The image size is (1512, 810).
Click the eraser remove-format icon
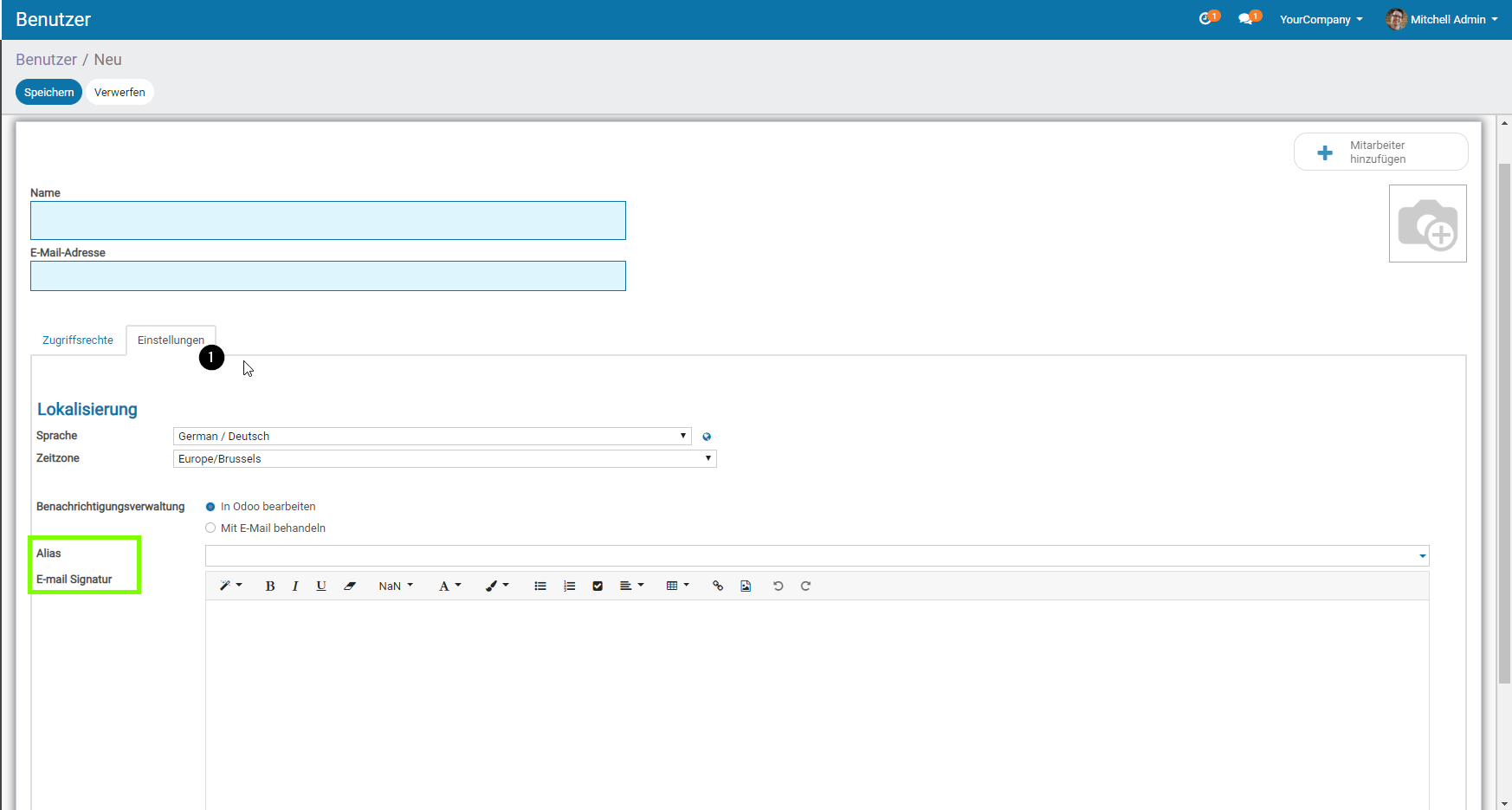tap(350, 586)
